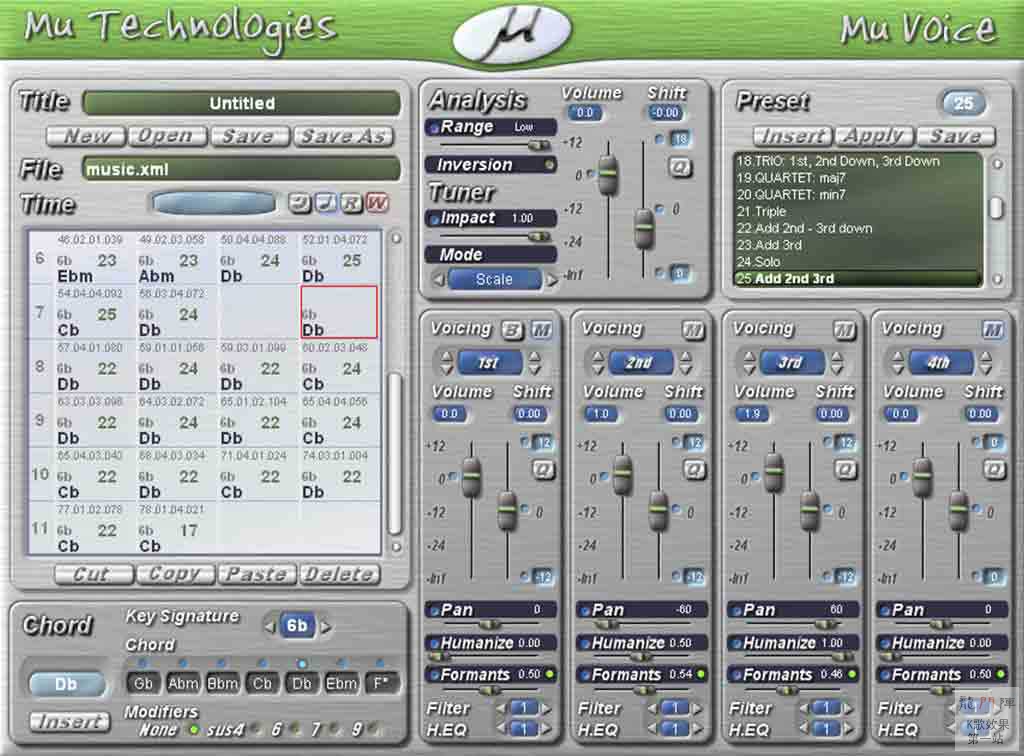Click the M button on 2nd Voicing
1024x756 pixels.
[692, 331]
